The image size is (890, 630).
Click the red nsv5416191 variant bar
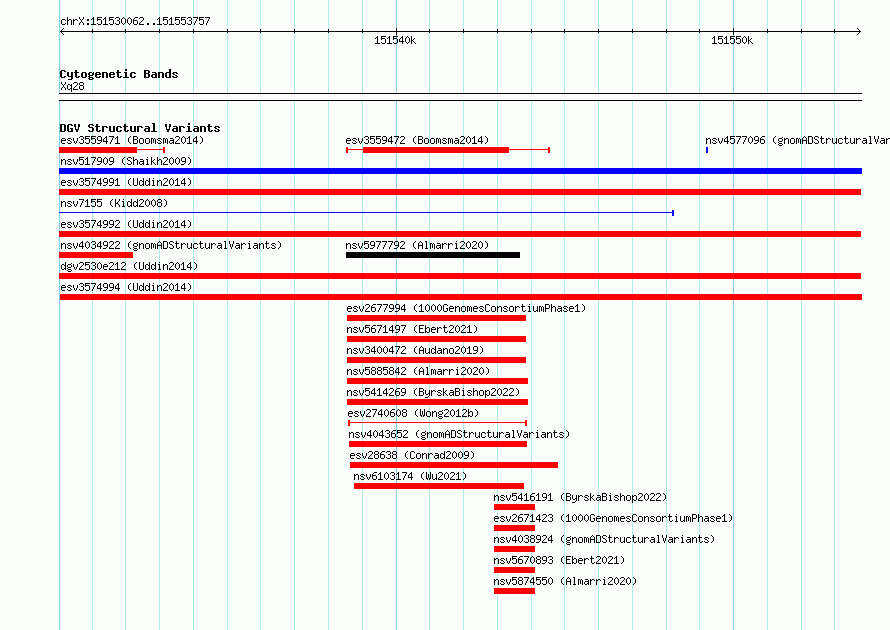[x=514, y=507]
